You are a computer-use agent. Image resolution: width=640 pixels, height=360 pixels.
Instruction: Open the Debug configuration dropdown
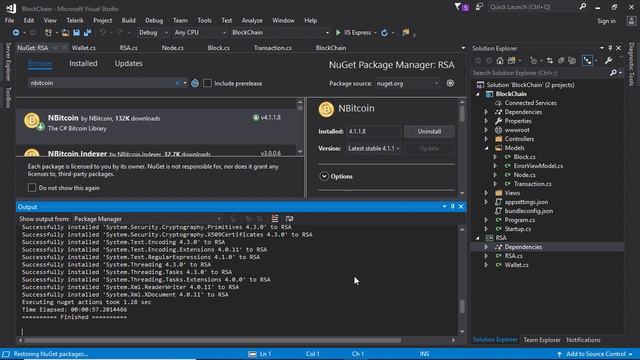click(x=153, y=33)
